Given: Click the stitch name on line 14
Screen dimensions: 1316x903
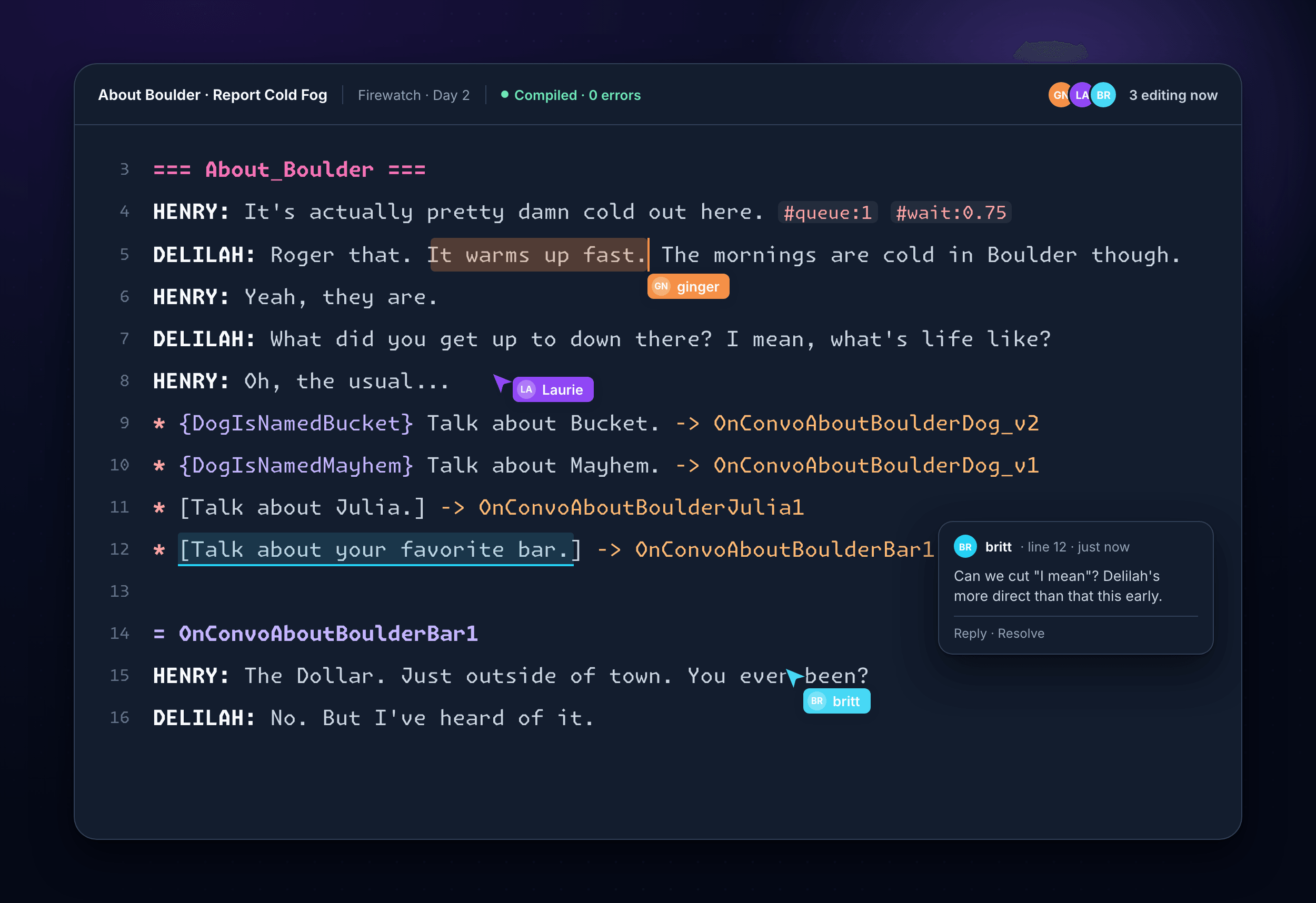Looking at the screenshot, I should coord(328,634).
